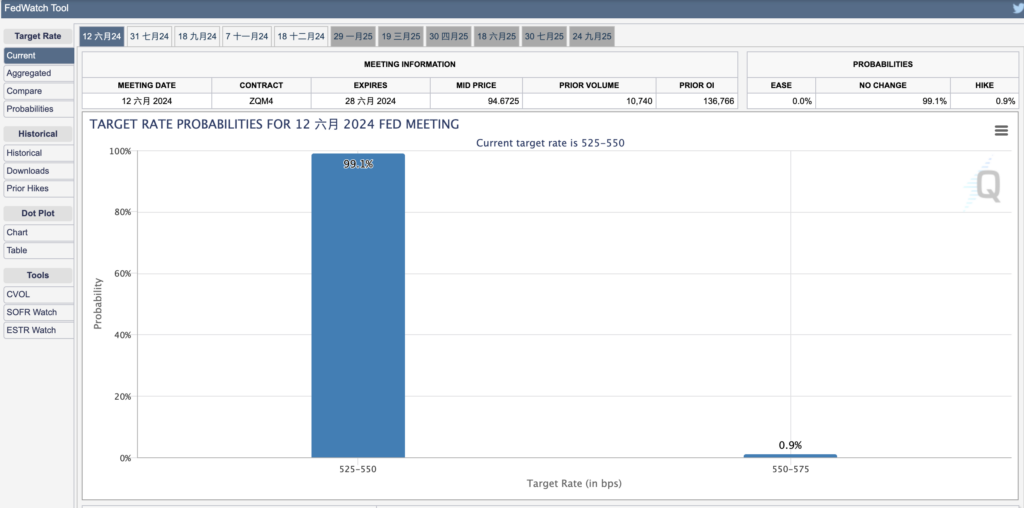Click the FedWatch Tool title

(x=36, y=8)
